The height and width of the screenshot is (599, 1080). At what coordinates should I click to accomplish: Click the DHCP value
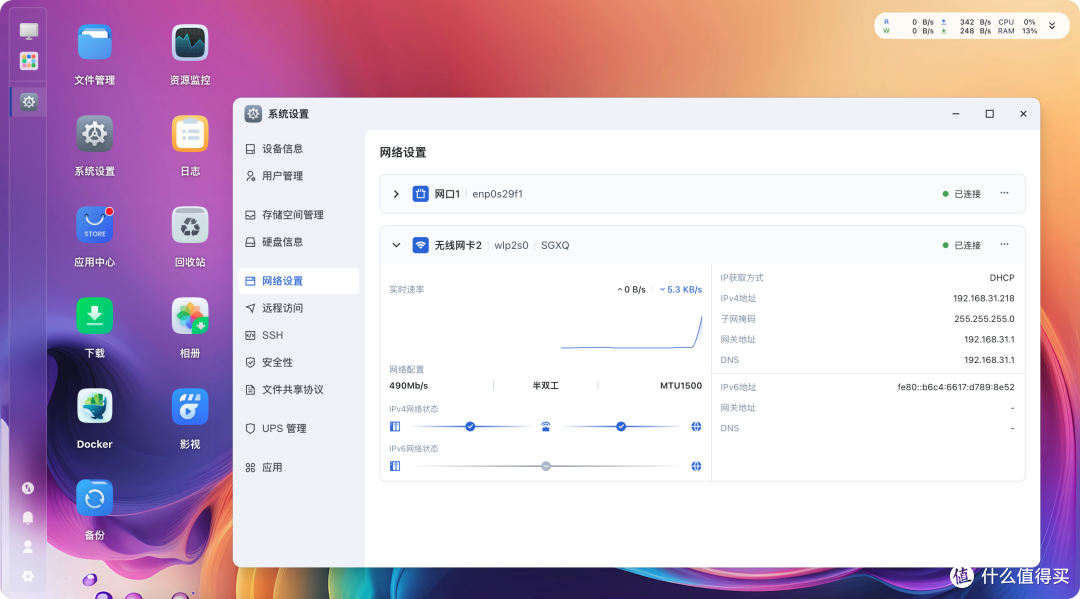[x=1002, y=278]
